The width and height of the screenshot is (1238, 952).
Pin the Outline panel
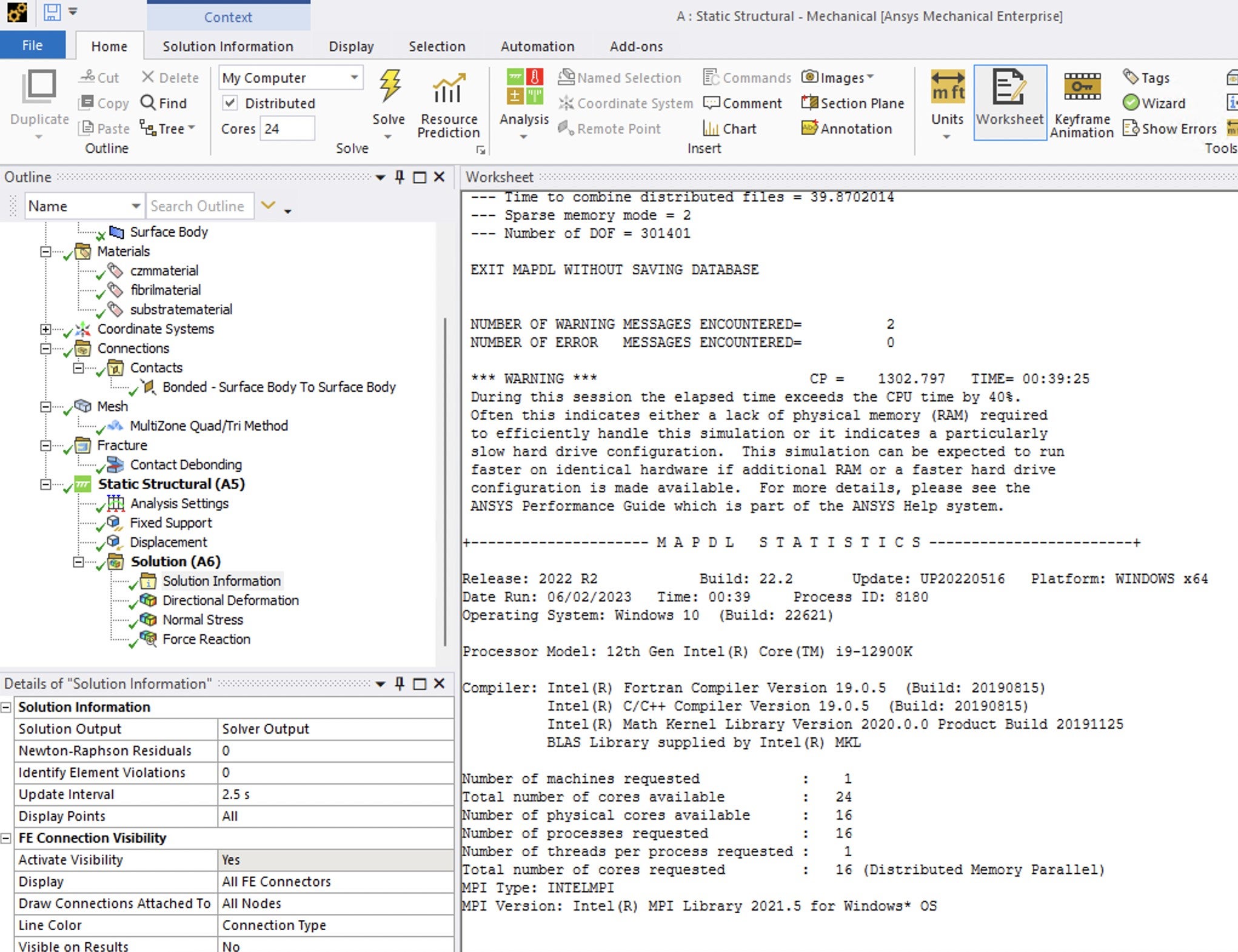coord(400,176)
